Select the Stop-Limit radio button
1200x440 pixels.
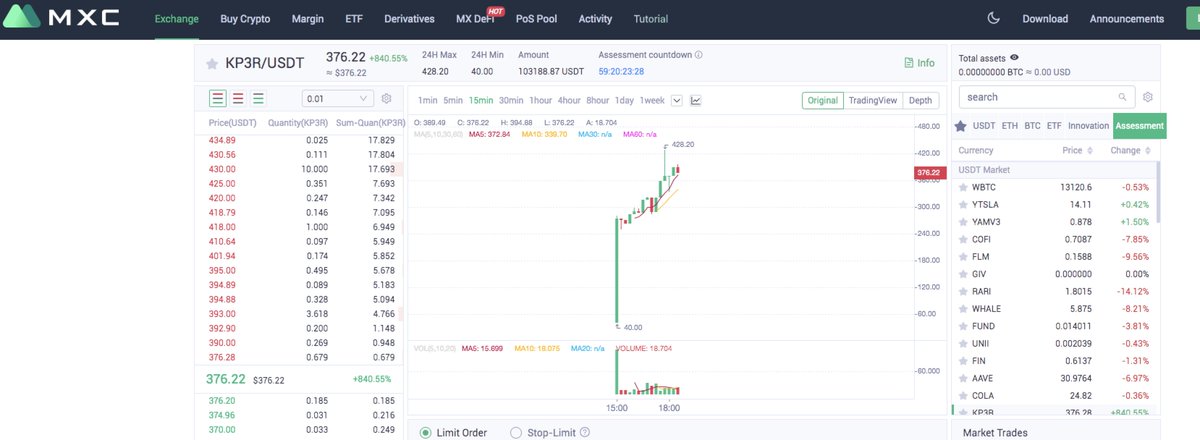[516, 432]
